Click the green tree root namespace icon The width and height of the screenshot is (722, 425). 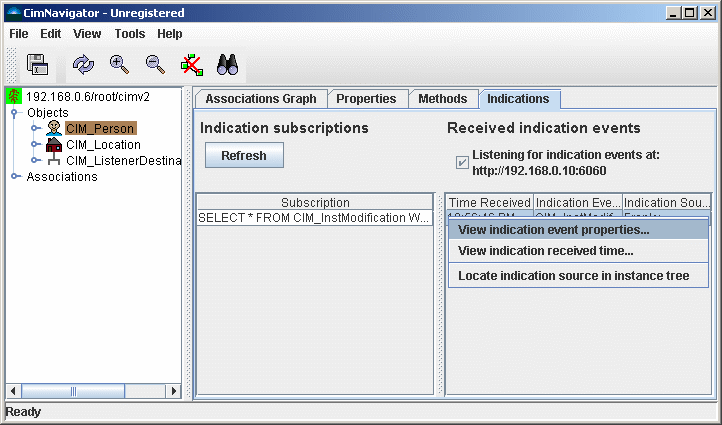coord(14,96)
